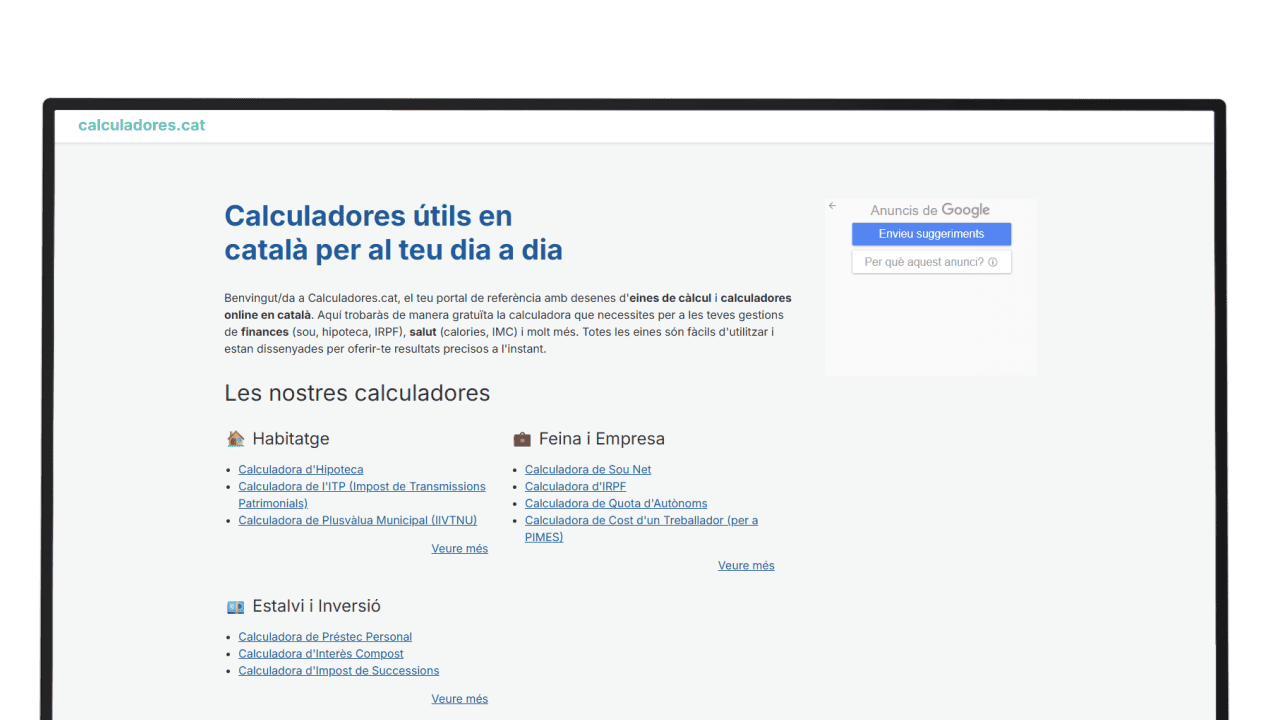Click the house icon beside Habitatge

(235, 439)
